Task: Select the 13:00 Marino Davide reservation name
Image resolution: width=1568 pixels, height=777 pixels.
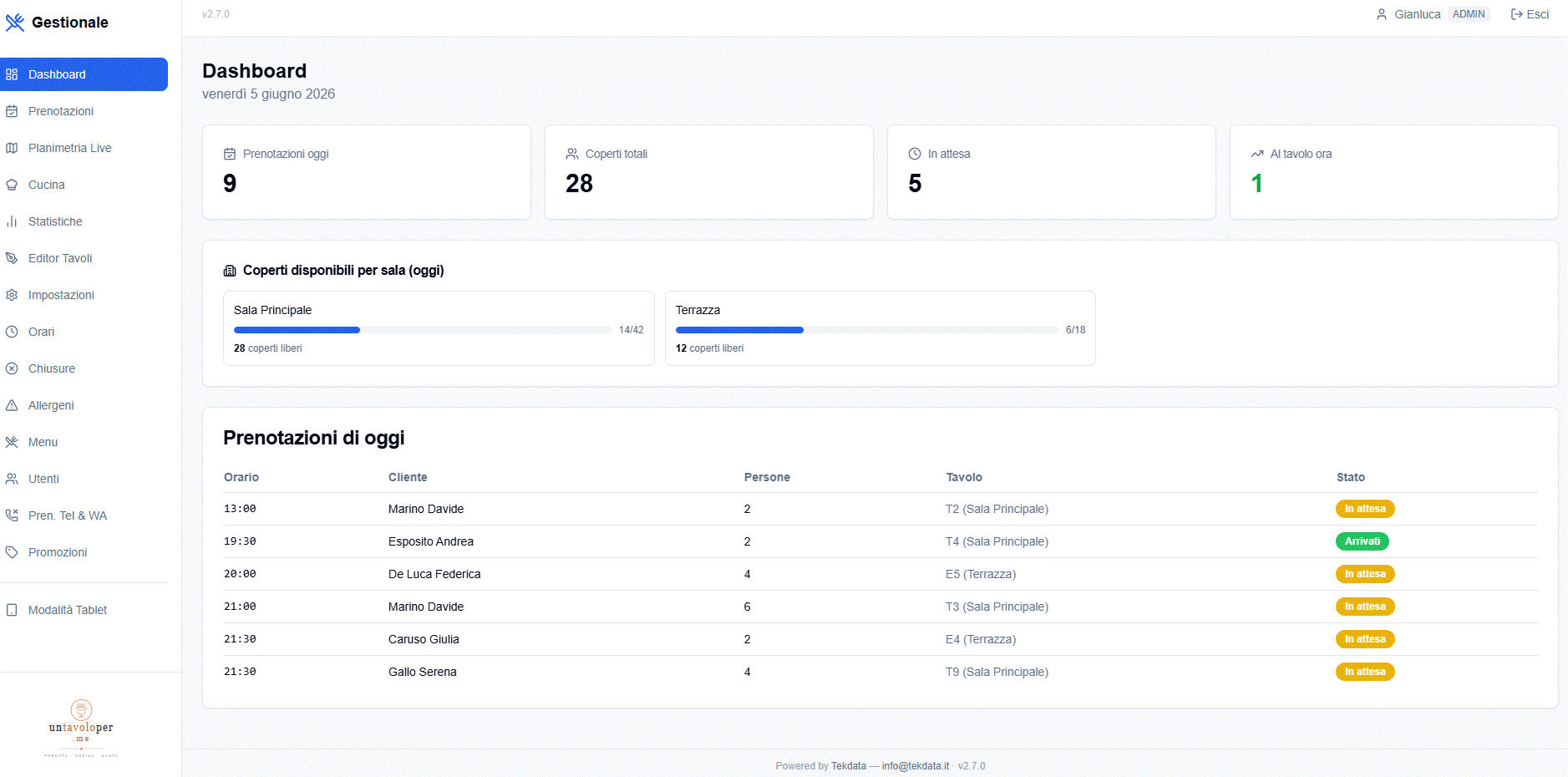Action: click(x=426, y=509)
